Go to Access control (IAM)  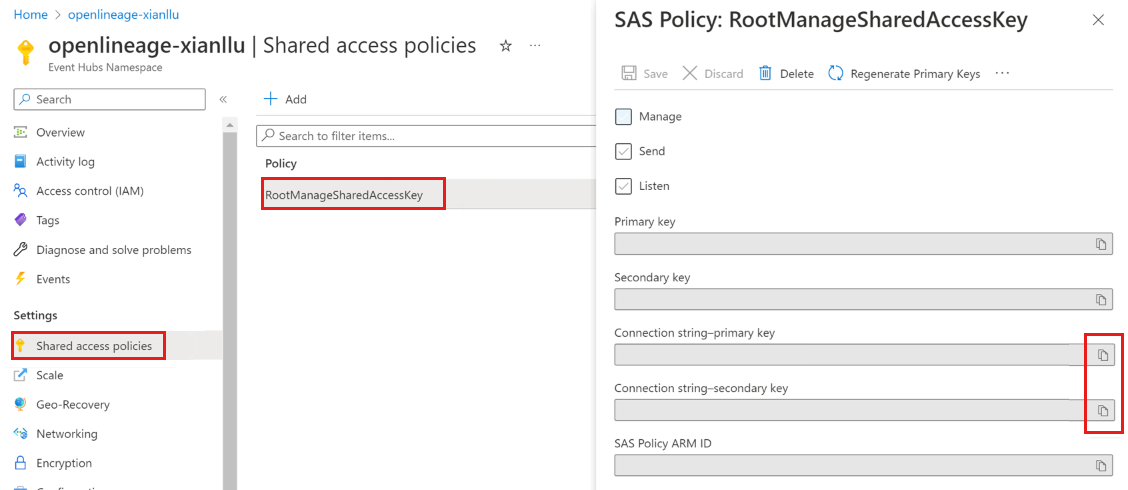[89, 191]
